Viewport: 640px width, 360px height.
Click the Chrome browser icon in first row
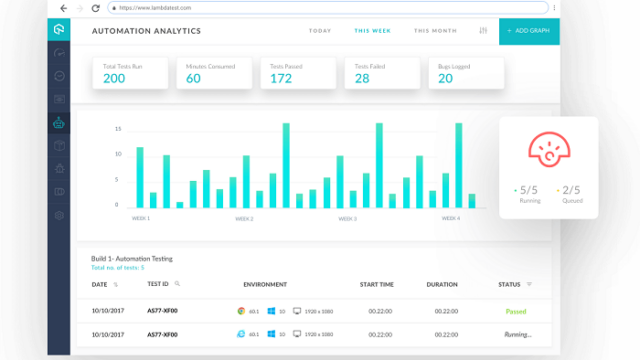tap(241, 311)
